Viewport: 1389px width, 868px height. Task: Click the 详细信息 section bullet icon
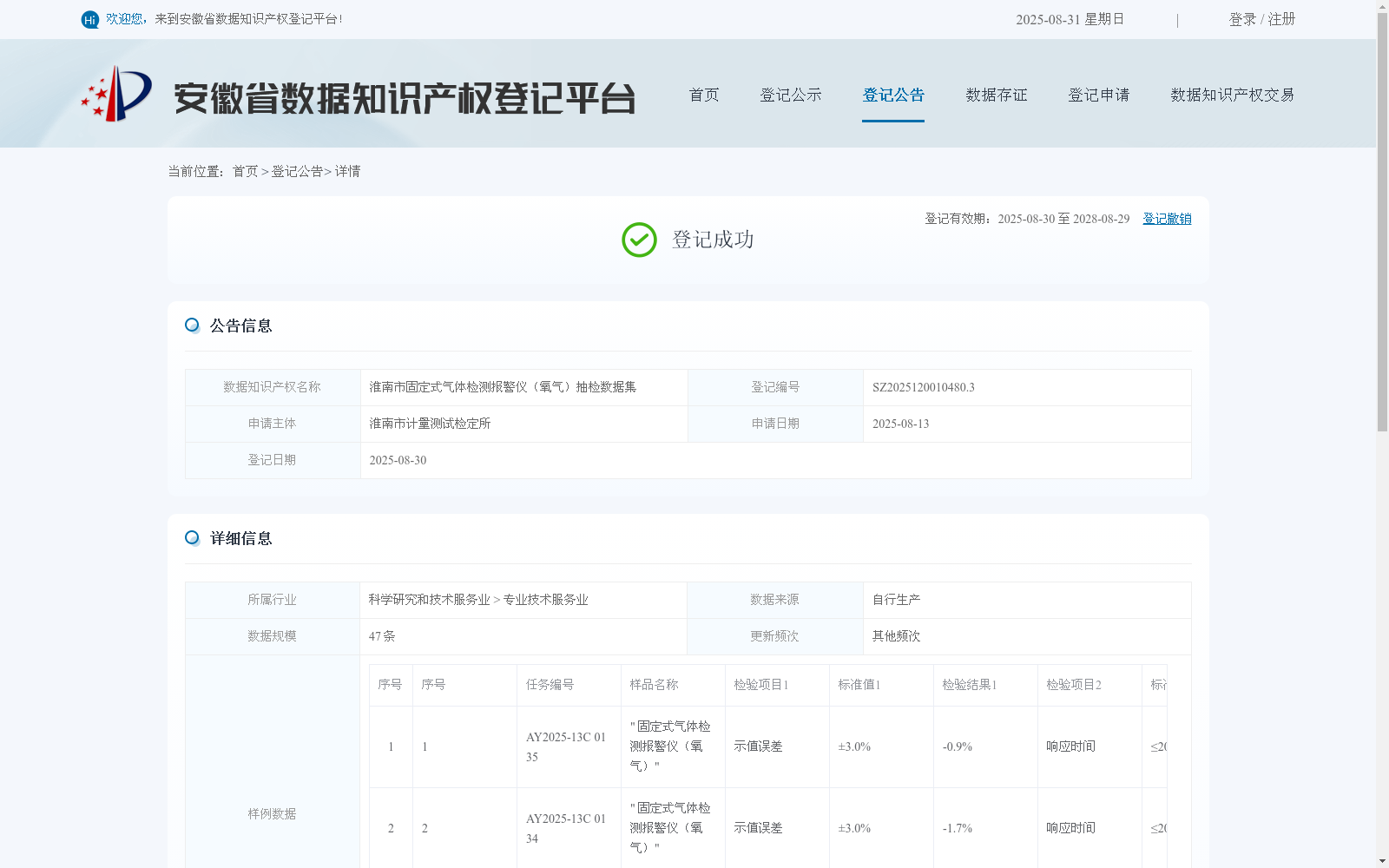coord(192,538)
